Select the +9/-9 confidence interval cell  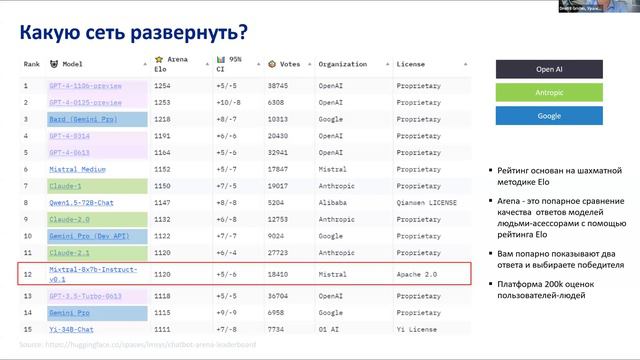pos(226,313)
